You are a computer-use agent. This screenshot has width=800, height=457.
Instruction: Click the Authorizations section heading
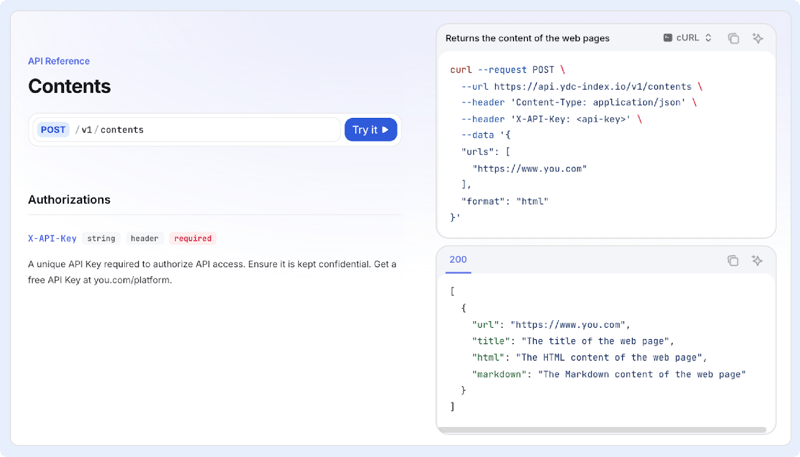tap(69, 199)
